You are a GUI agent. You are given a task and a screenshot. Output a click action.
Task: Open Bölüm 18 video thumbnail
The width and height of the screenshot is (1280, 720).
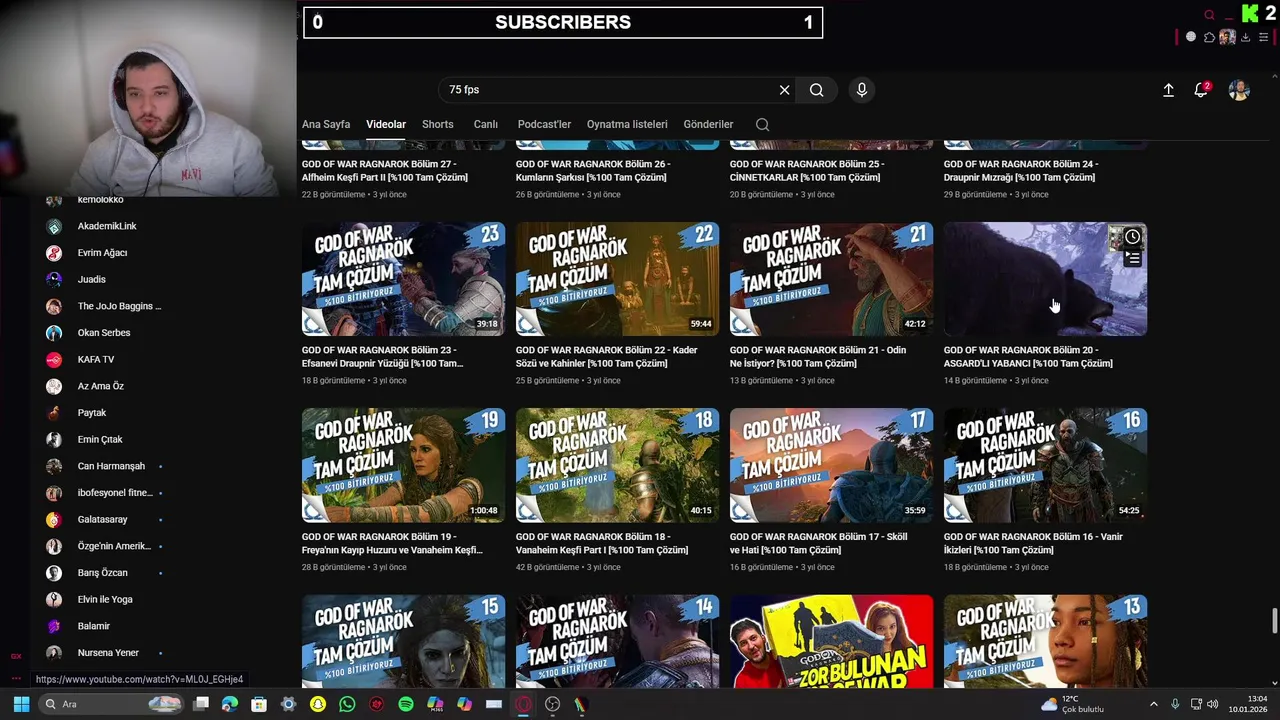tap(618, 465)
